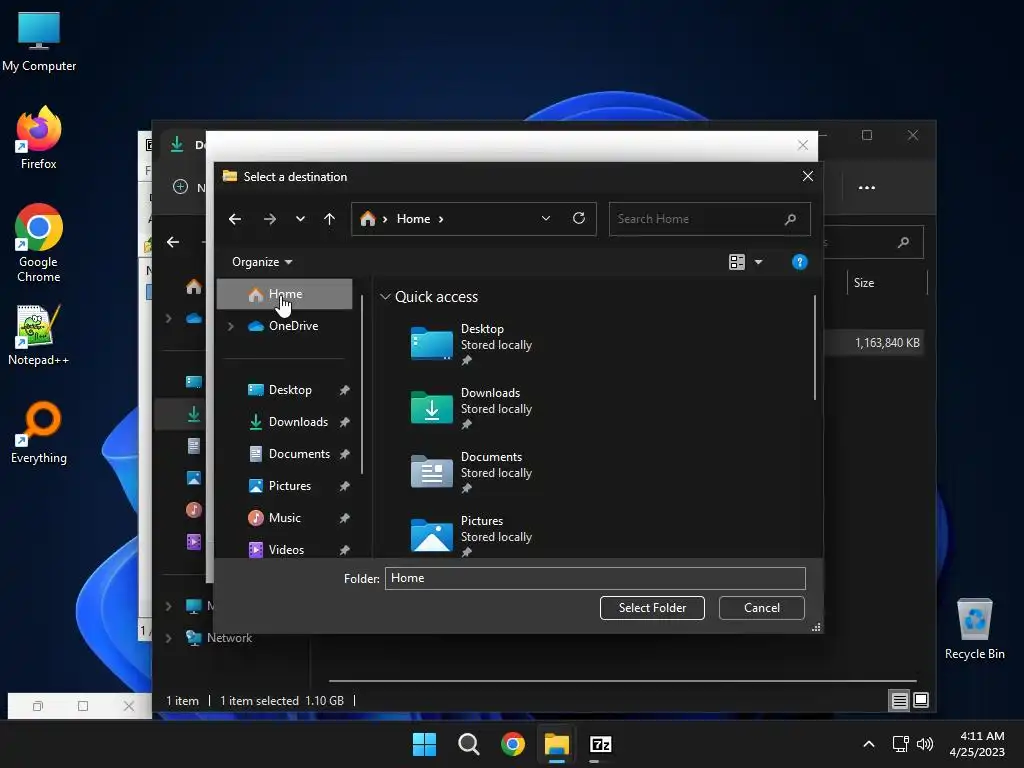This screenshot has height=768, width=1024.
Task: Select Downloads in the dialog sidebar
Action: click(x=288, y=422)
